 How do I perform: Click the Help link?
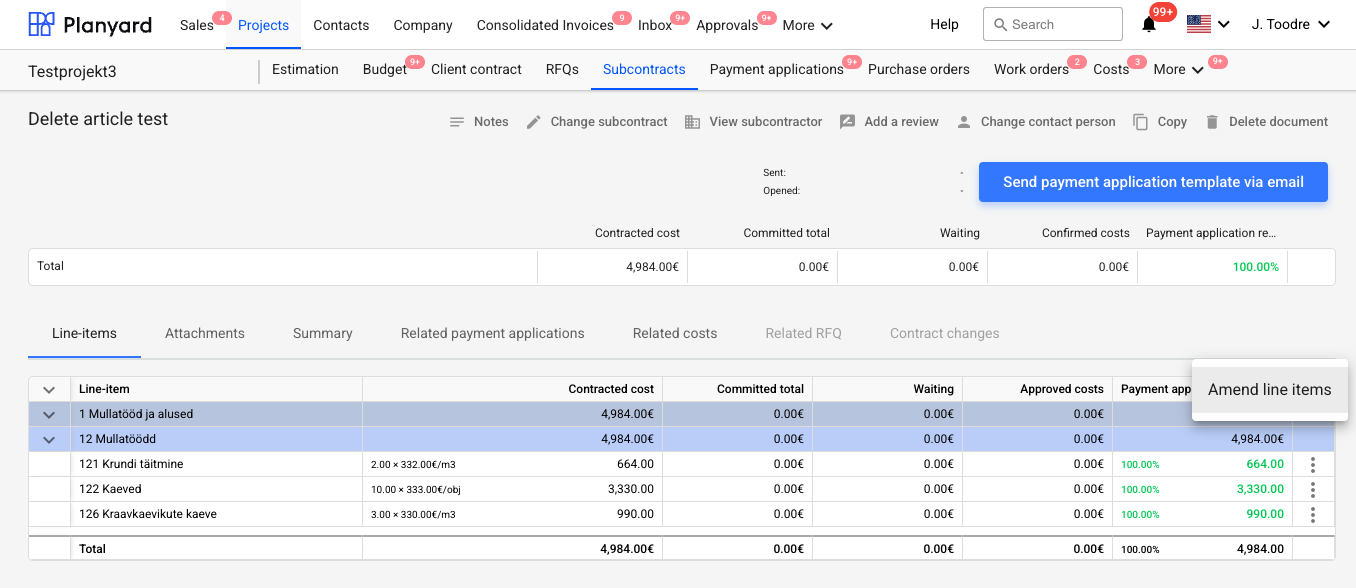(x=944, y=25)
